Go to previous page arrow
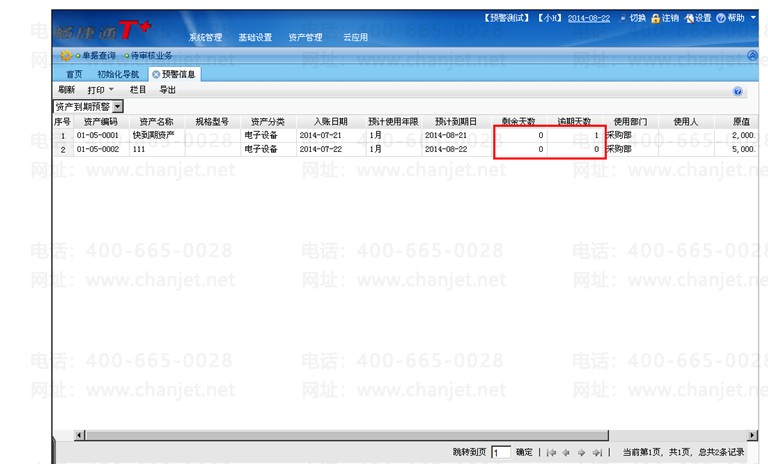This screenshot has height=464, width=768. coord(566,453)
